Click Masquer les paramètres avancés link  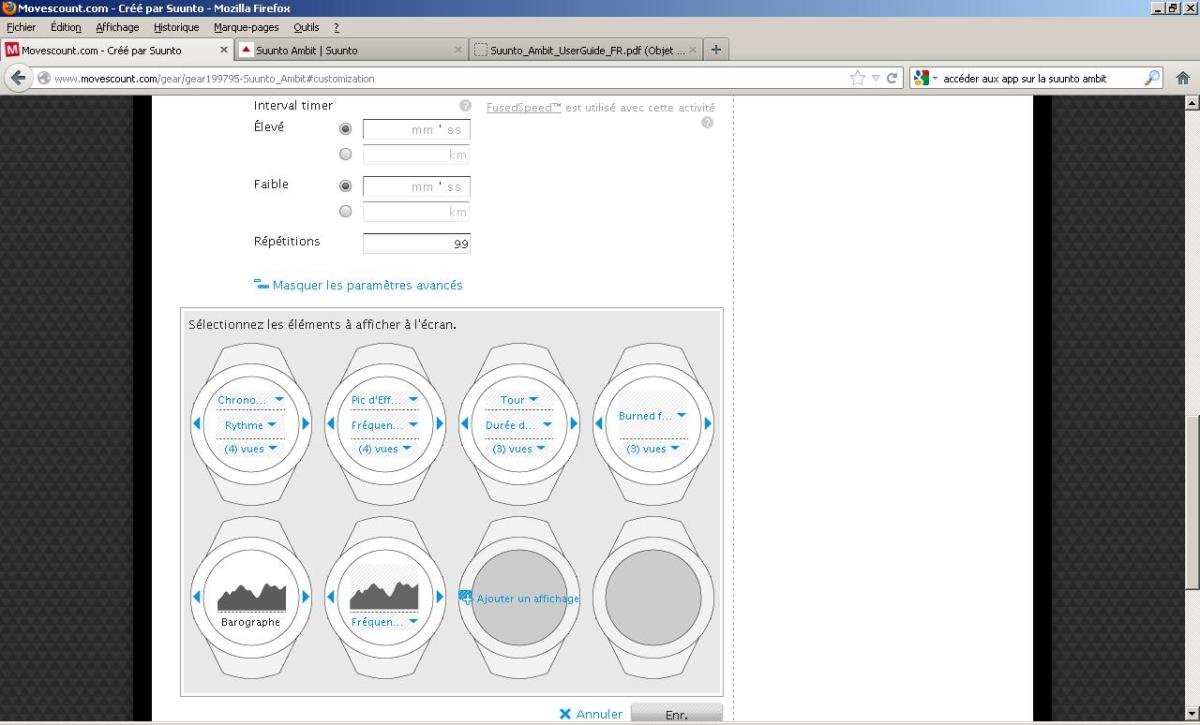coord(367,285)
